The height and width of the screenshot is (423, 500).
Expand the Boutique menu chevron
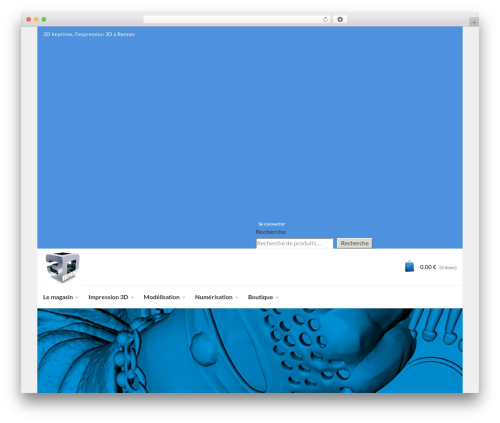[x=277, y=297]
